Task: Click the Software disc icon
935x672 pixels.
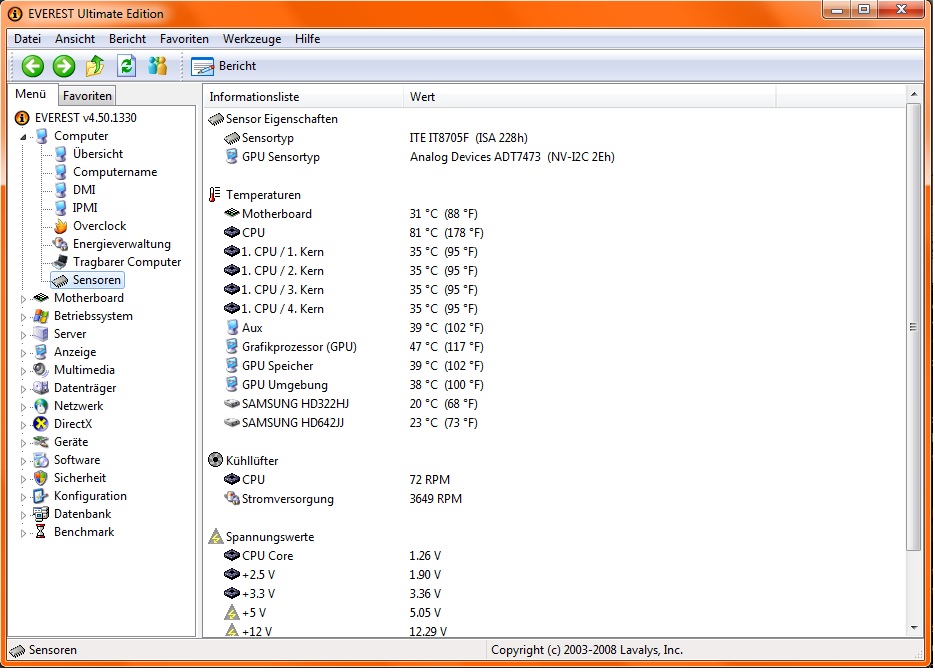Action: tap(41, 460)
